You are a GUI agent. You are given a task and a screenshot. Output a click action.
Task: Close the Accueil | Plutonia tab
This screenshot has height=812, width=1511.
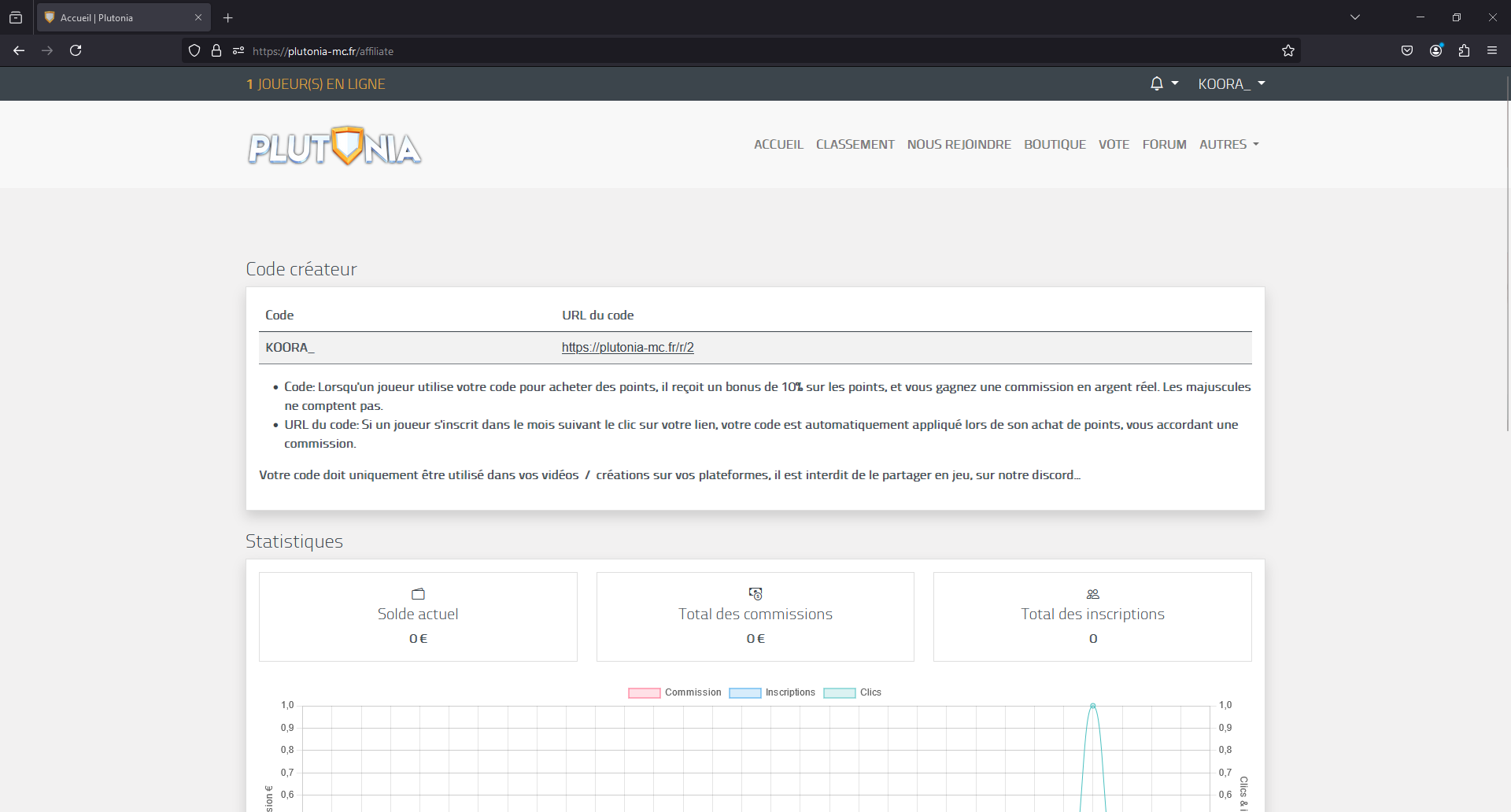(x=198, y=17)
